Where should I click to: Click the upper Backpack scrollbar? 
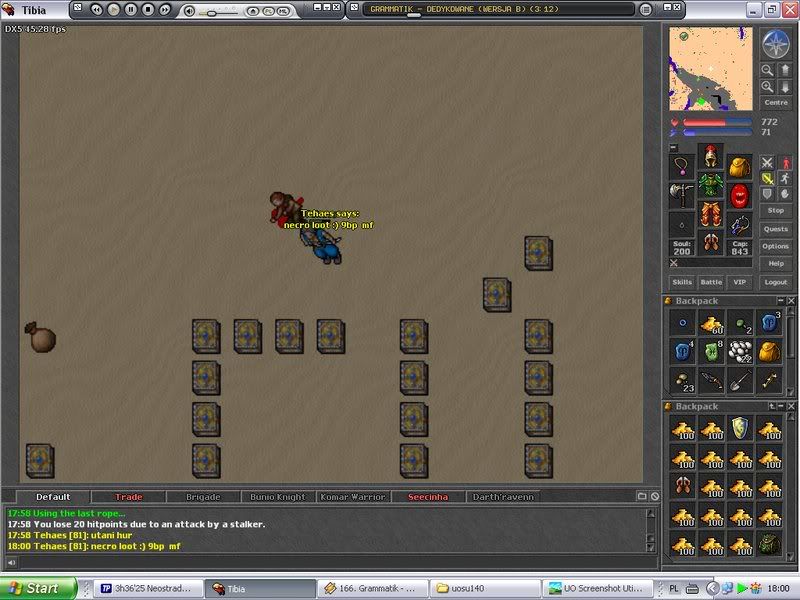coord(791,352)
